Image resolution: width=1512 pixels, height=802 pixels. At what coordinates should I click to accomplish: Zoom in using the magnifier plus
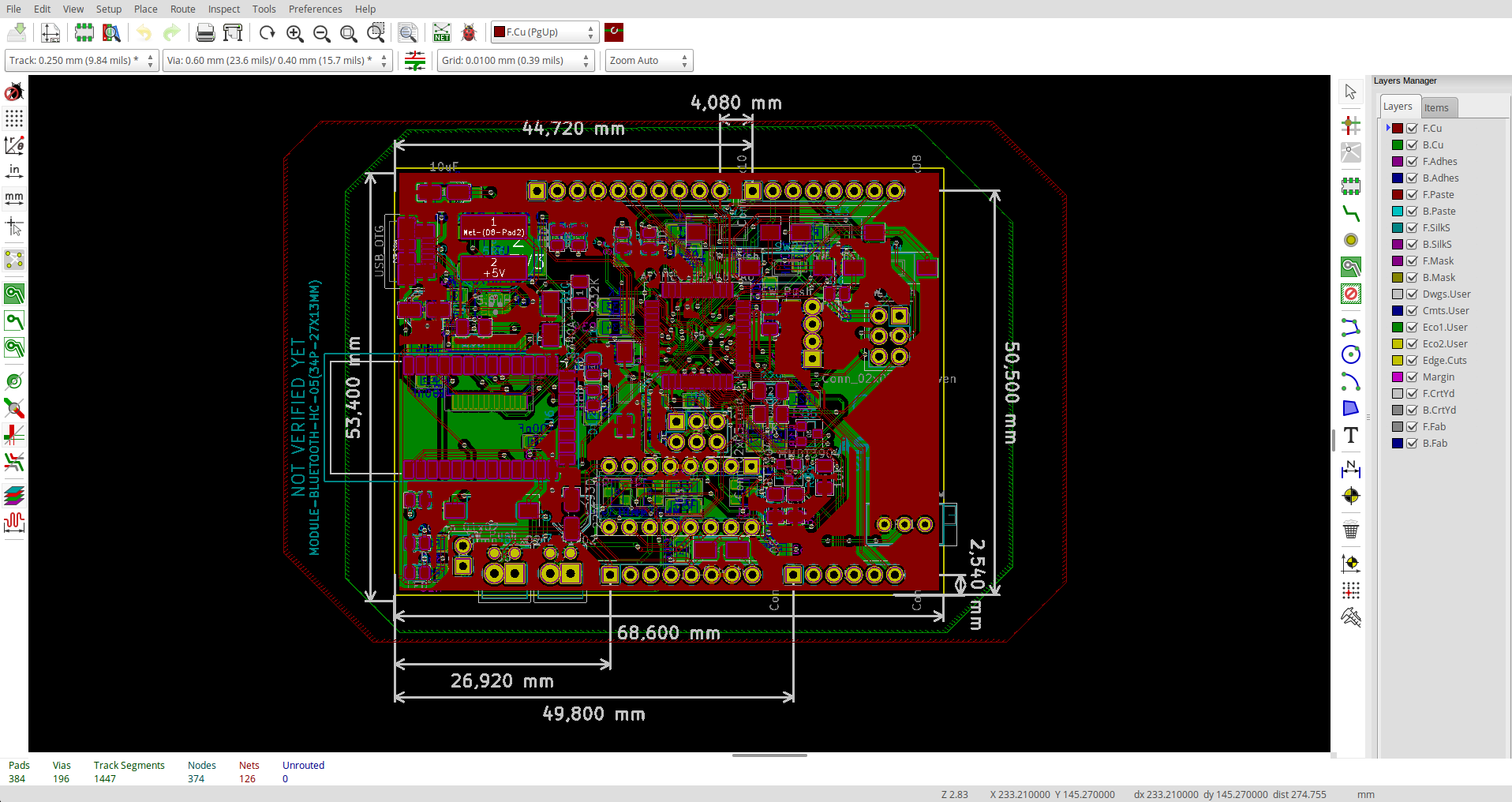point(295,32)
